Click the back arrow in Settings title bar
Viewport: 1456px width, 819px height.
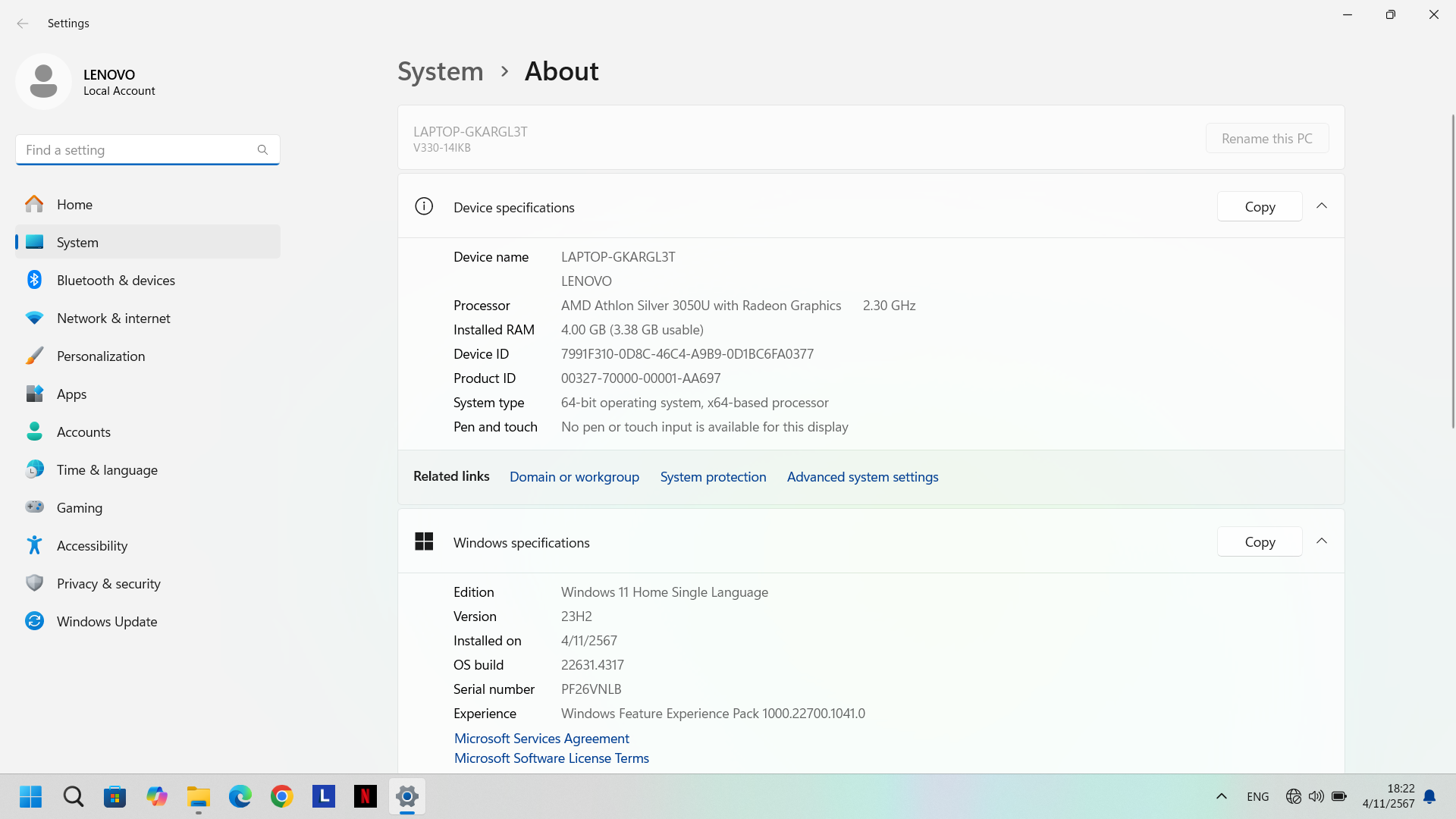pyautogui.click(x=23, y=24)
